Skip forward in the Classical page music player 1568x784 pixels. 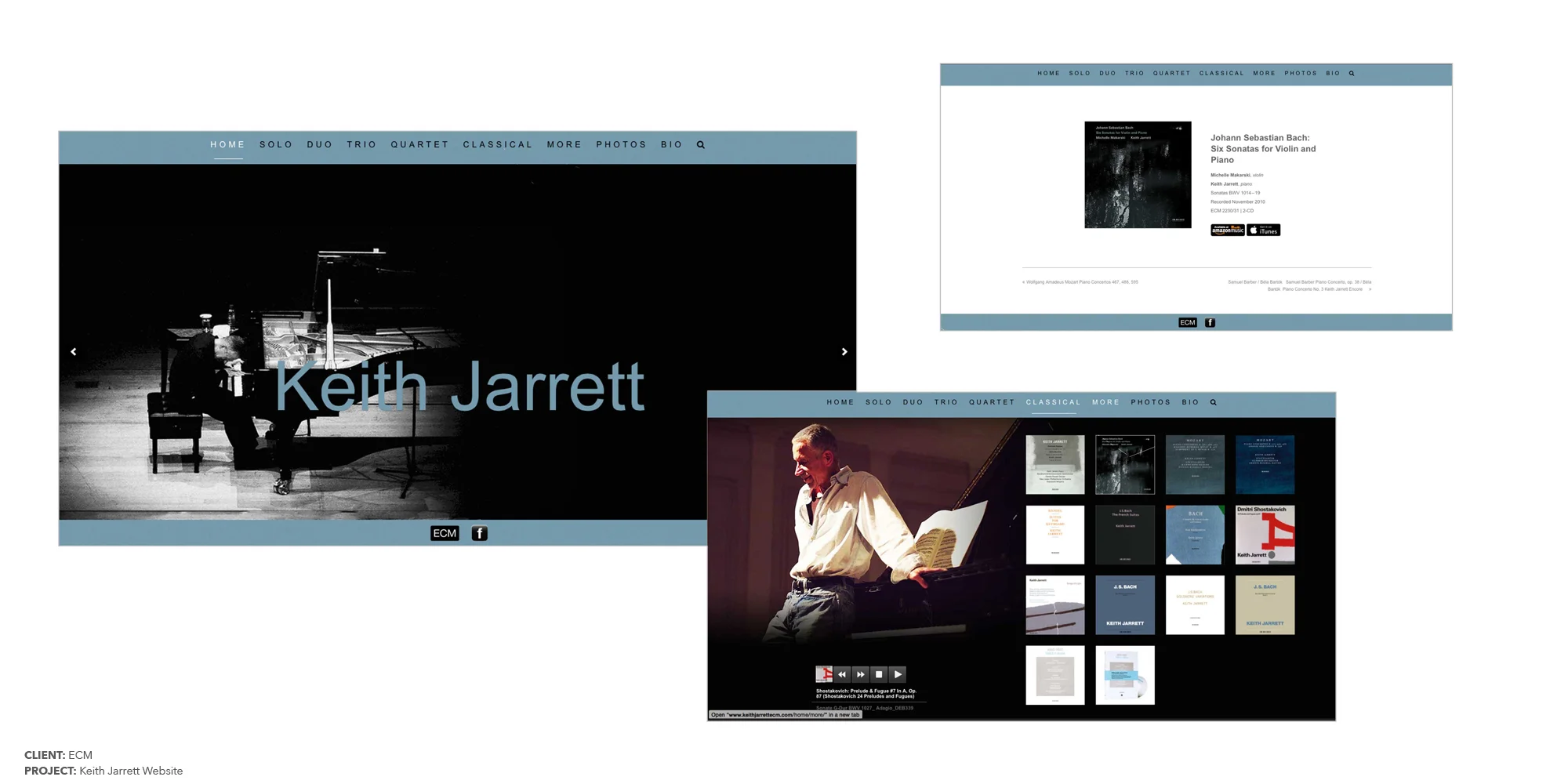[861, 674]
